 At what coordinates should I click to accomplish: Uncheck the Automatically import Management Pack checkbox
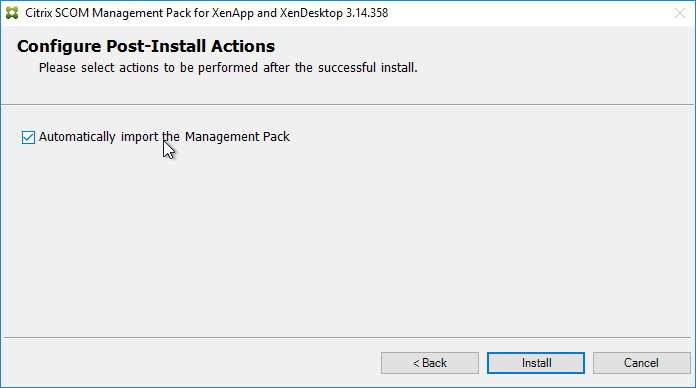coord(28,137)
